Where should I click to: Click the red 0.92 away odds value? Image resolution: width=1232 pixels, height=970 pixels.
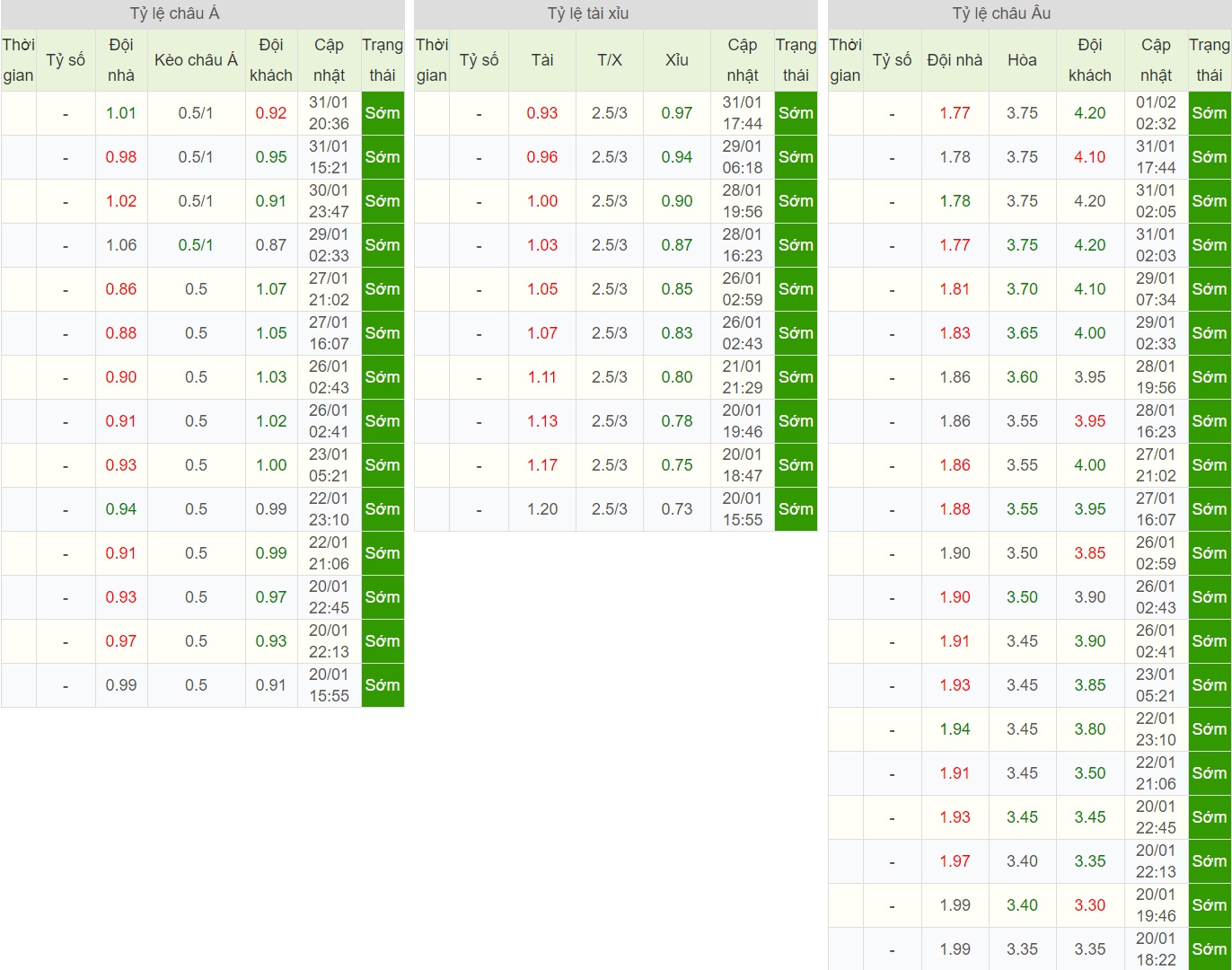pos(271,113)
